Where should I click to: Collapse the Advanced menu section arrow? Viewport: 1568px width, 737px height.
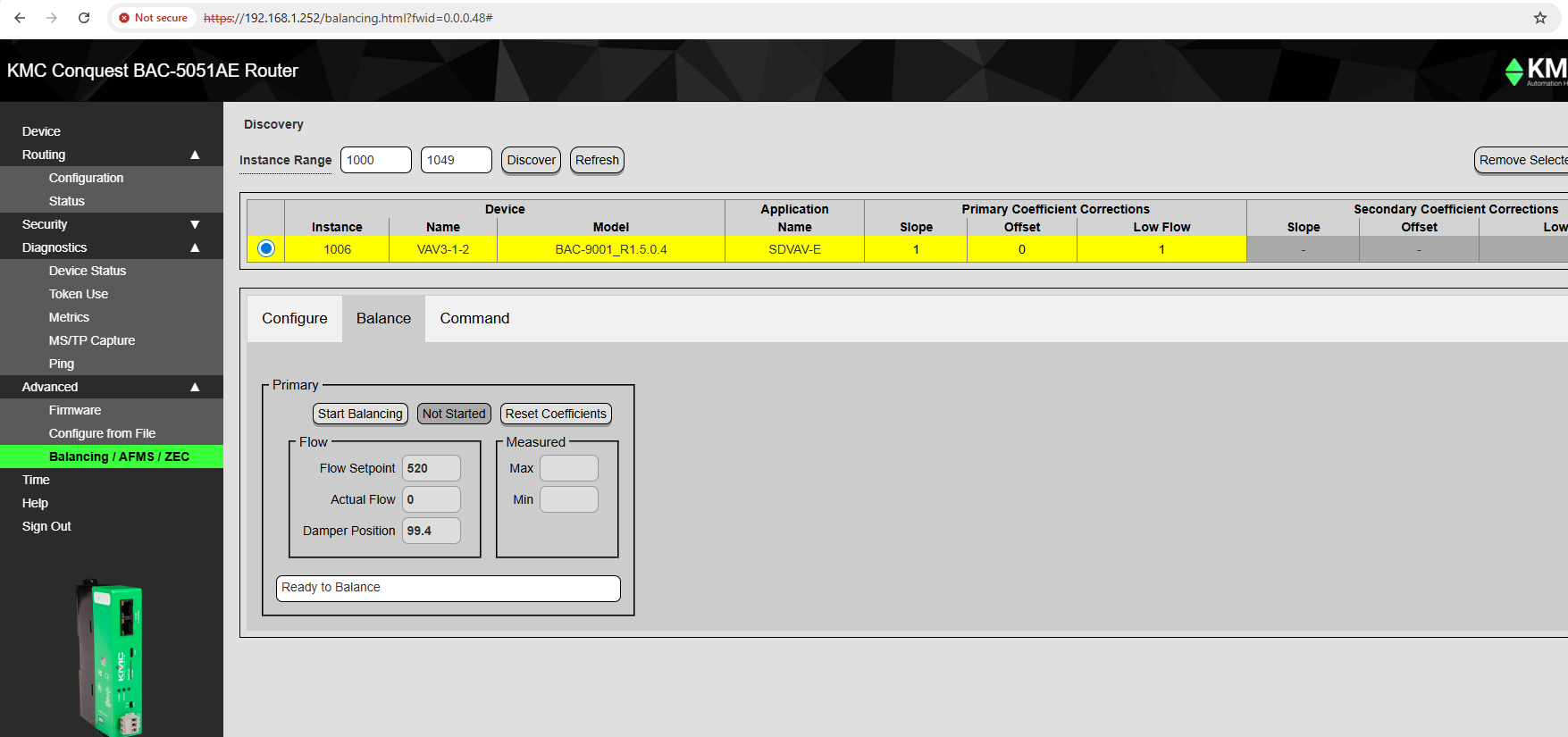click(195, 387)
